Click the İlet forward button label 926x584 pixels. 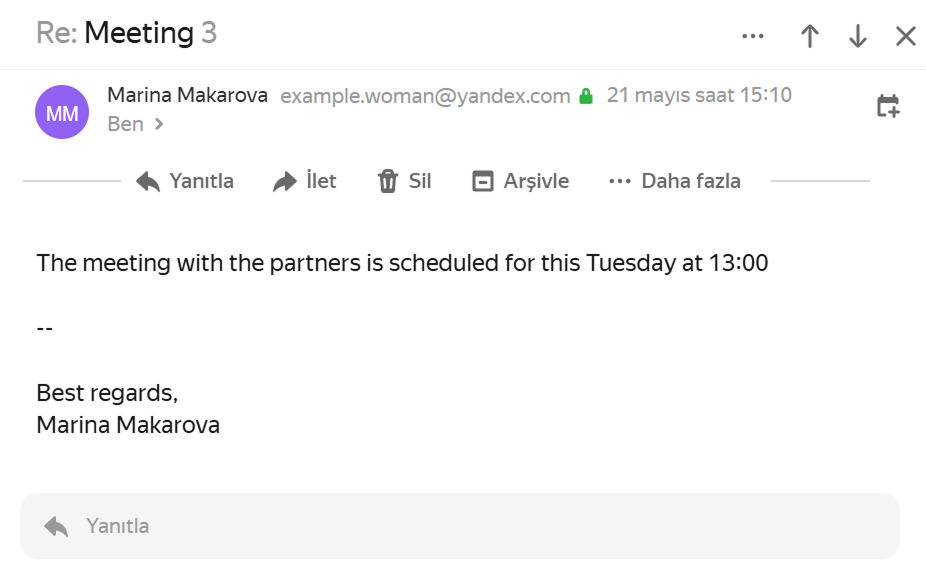tap(321, 181)
